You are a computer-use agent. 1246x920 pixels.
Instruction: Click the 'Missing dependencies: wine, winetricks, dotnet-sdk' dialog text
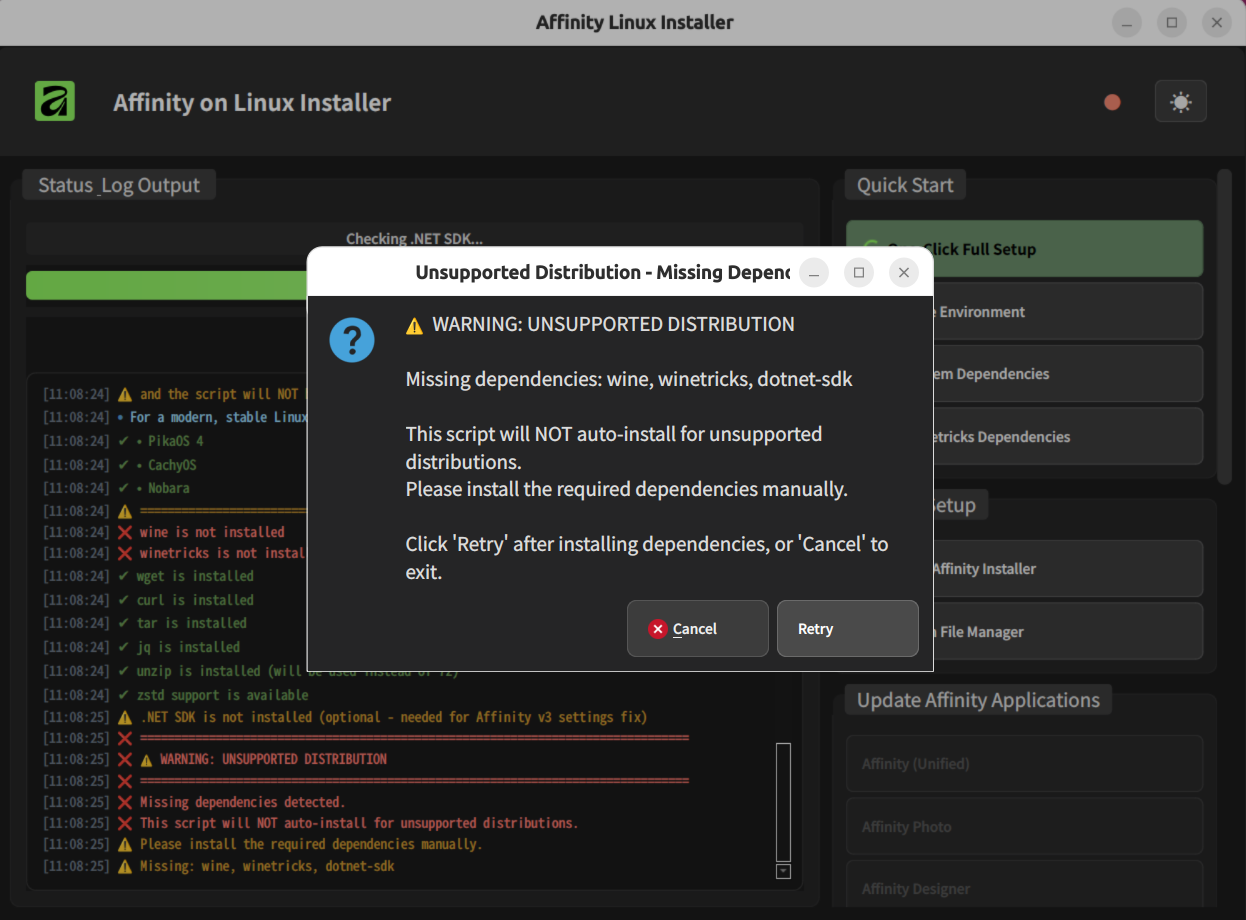[x=629, y=379]
